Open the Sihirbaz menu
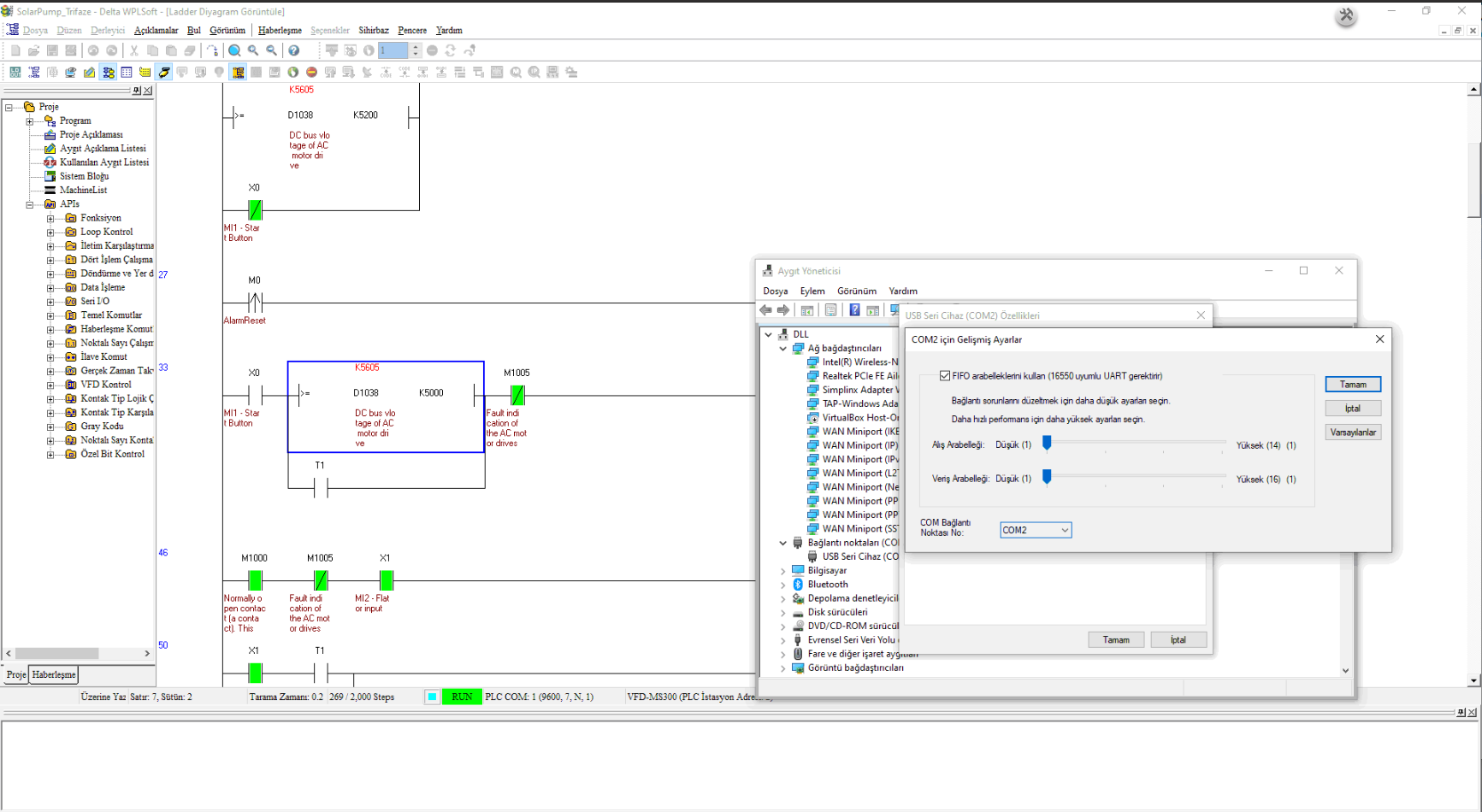The height and width of the screenshot is (812, 1482). (x=373, y=31)
